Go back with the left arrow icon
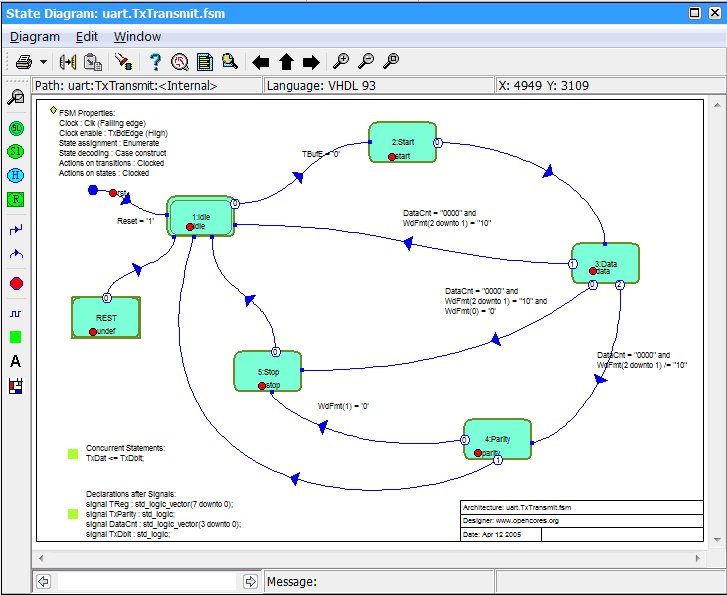This screenshot has width=727, height=595. pyautogui.click(x=261, y=62)
